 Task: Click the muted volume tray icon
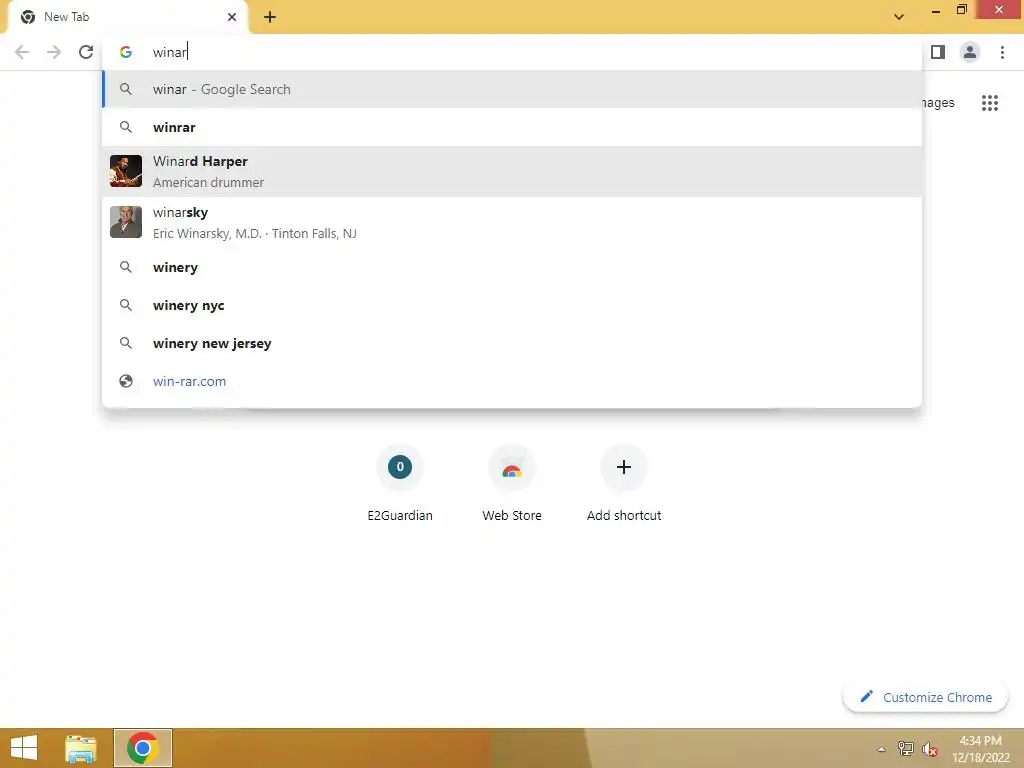929,749
